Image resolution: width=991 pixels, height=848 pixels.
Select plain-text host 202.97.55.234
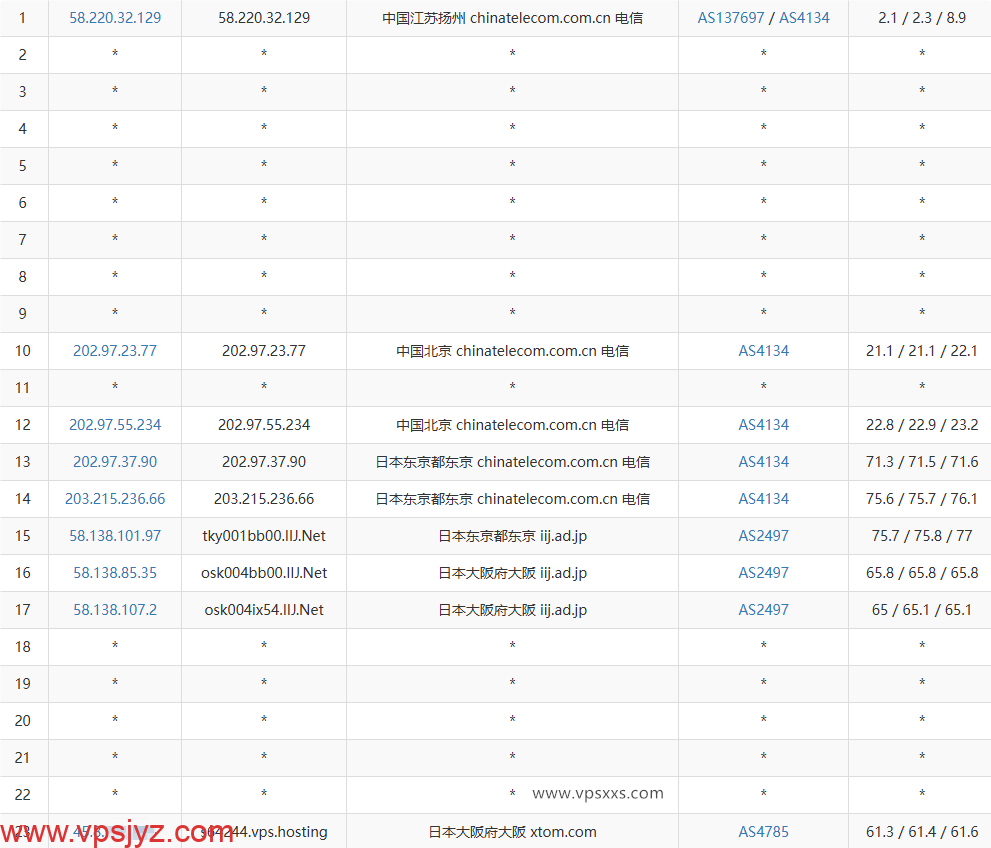(x=264, y=425)
